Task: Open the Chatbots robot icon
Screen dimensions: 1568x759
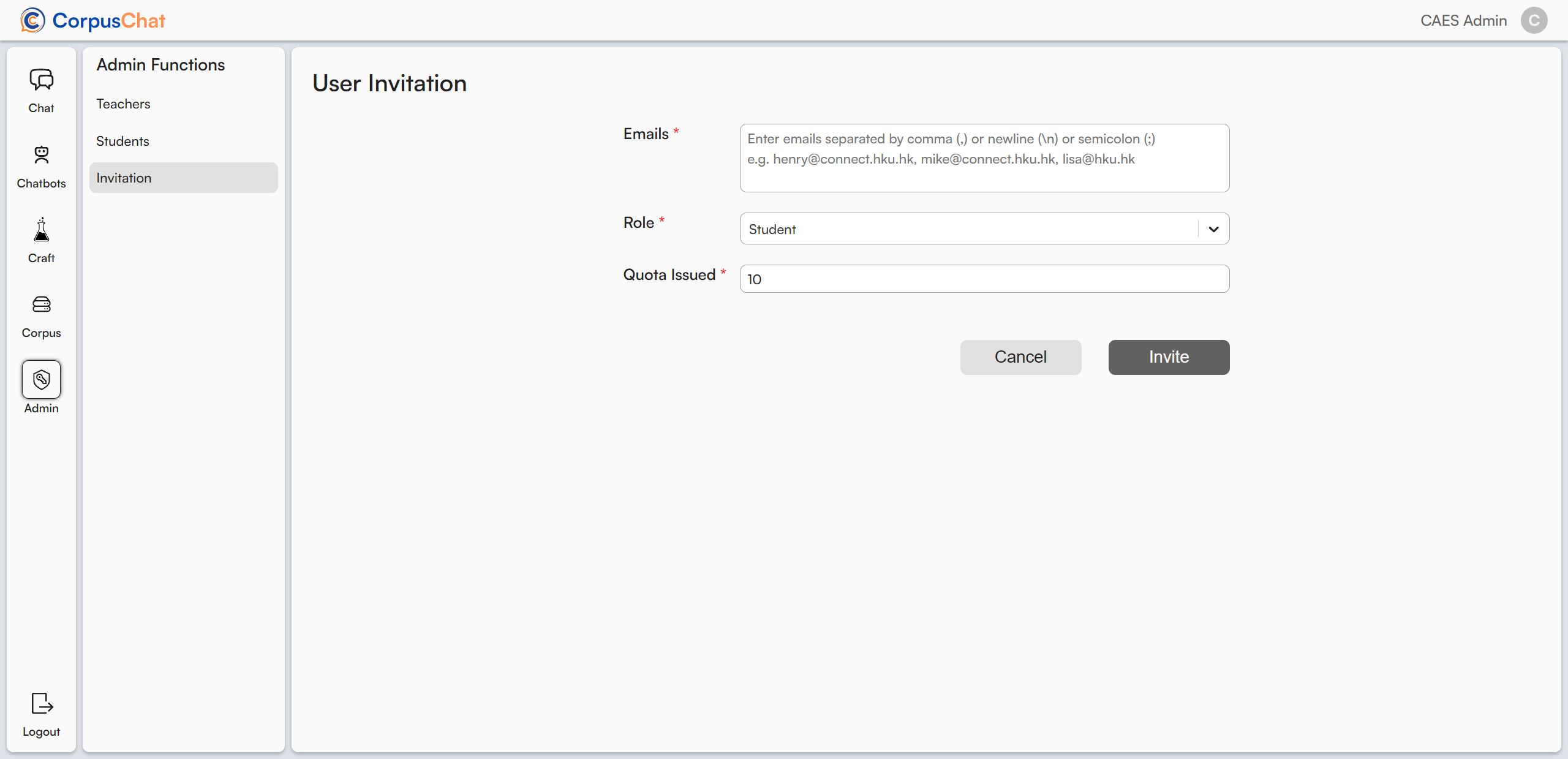Action: tap(41, 155)
